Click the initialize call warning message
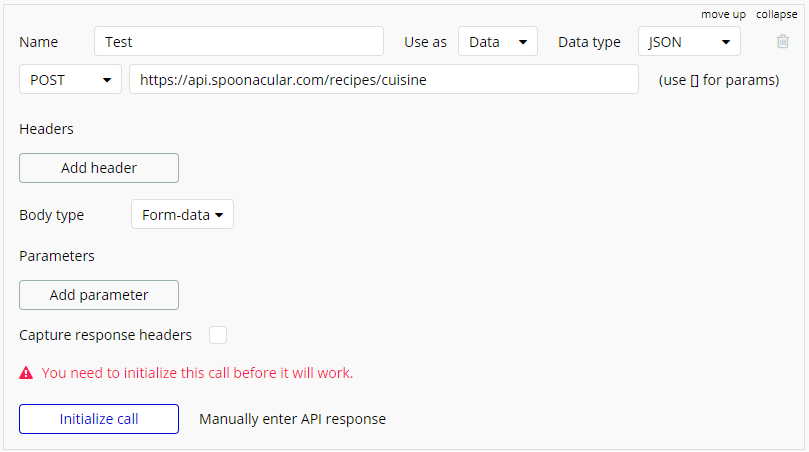Viewport: 809px width, 452px height. (197, 373)
